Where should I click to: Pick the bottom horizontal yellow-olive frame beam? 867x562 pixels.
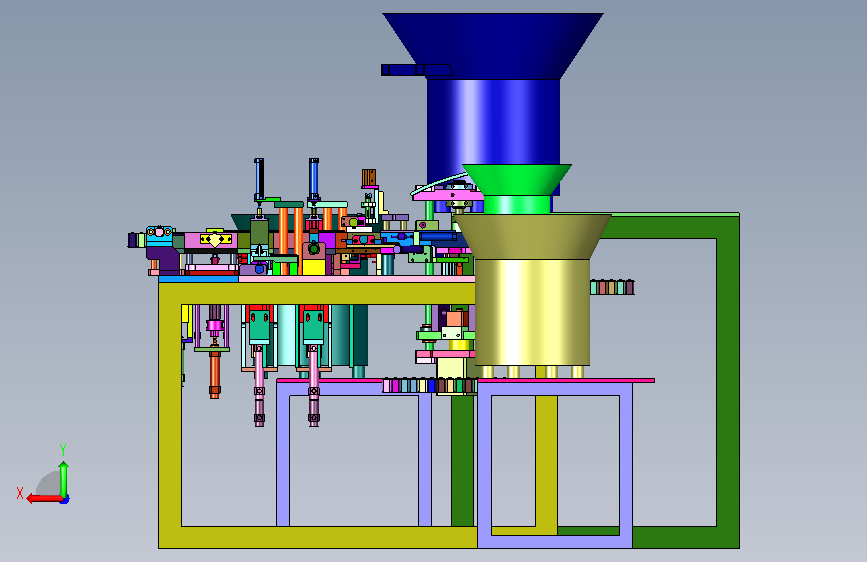pyautogui.click(x=318, y=537)
